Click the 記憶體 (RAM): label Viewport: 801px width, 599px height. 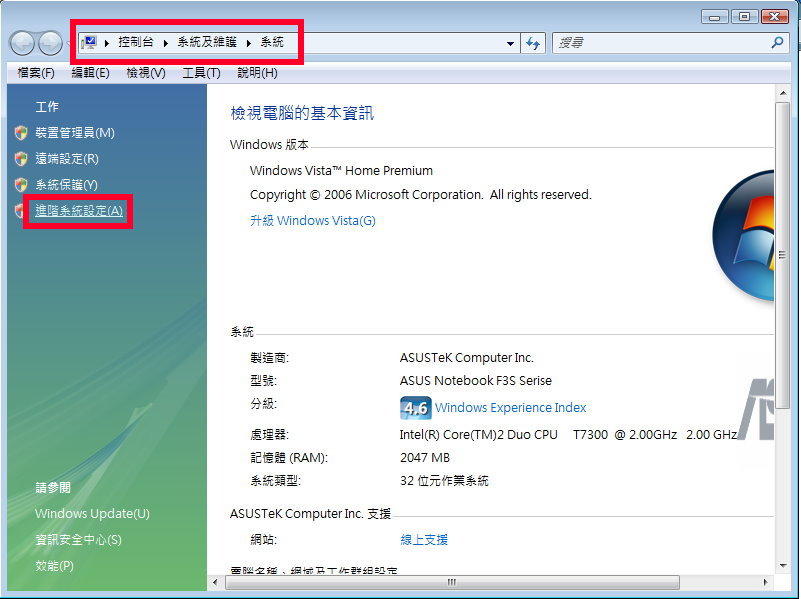pos(289,458)
